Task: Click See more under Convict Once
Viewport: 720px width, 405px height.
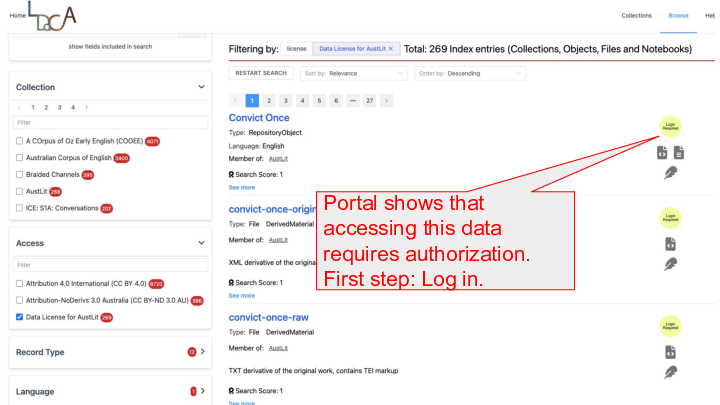Action: [242, 187]
